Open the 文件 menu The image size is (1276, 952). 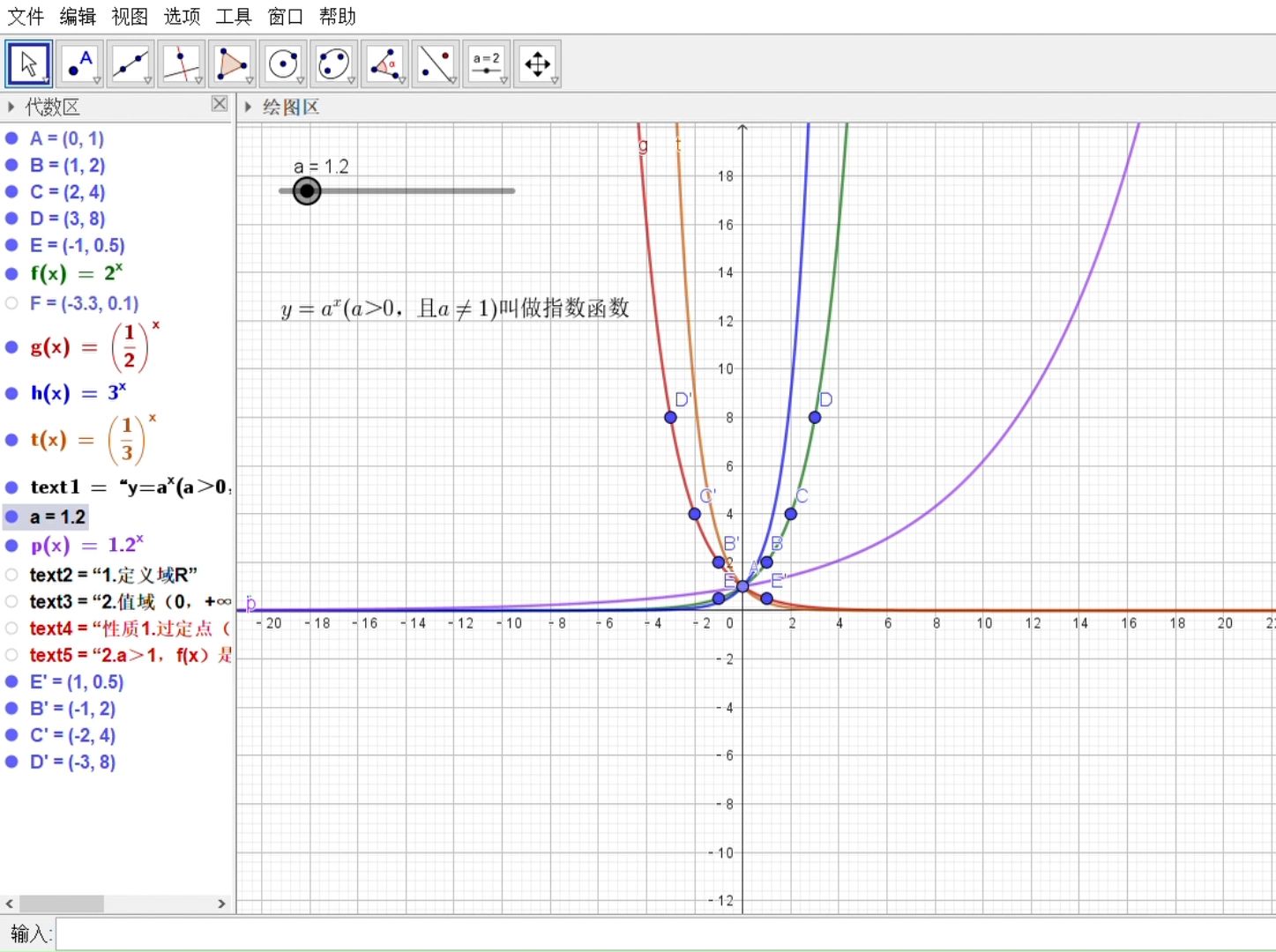pos(26,16)
